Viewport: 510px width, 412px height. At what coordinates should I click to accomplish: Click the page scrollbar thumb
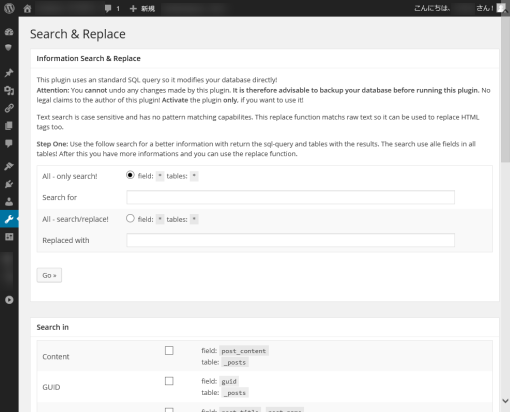505,88
